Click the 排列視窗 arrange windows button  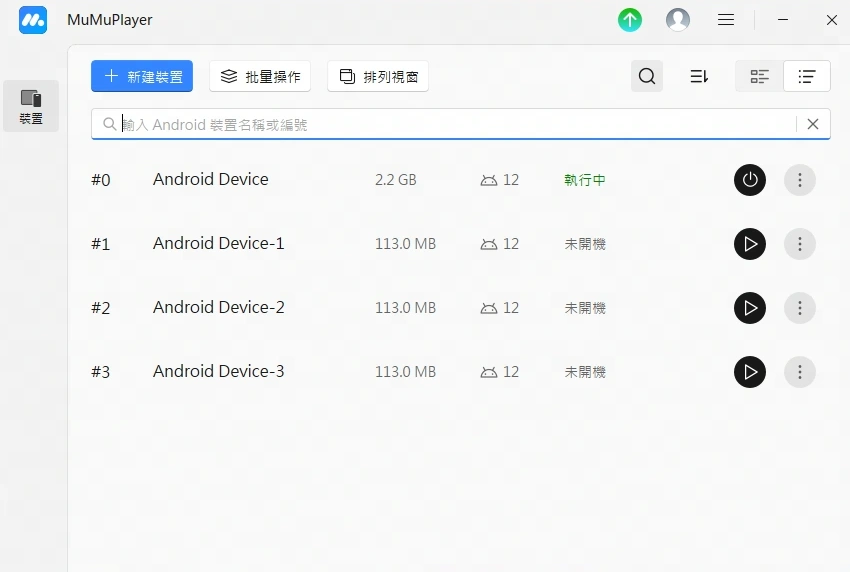pyautogui.click(x=378, y=76)
